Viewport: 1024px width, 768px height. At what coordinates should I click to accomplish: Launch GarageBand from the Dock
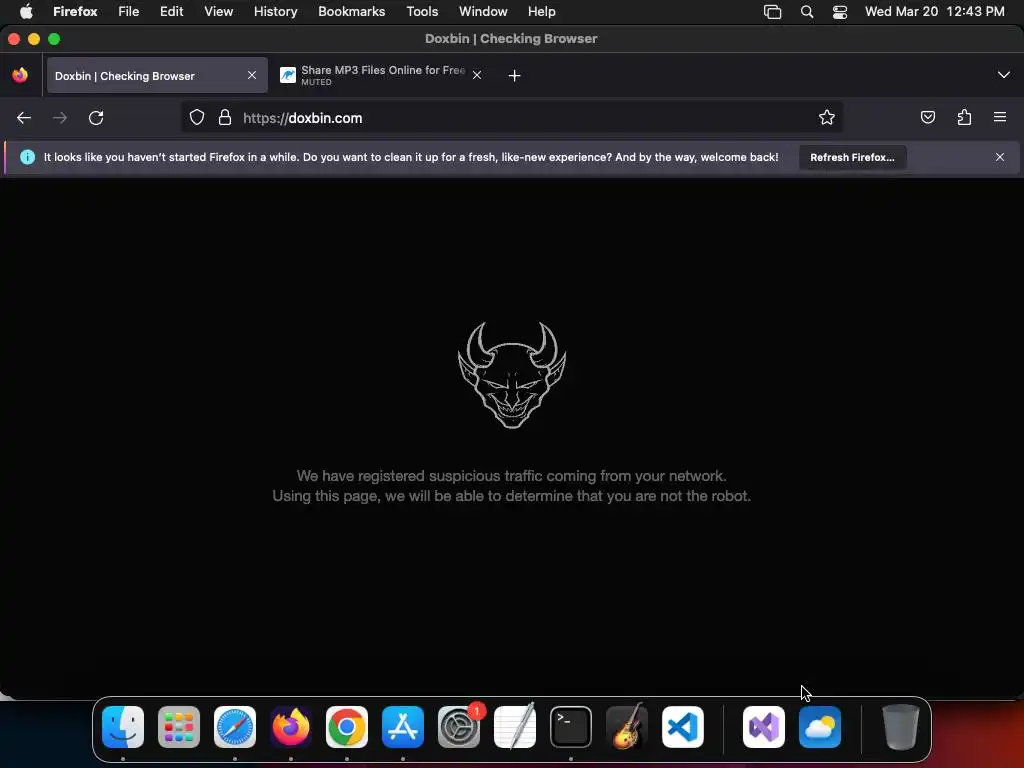[x=627, y=727]
